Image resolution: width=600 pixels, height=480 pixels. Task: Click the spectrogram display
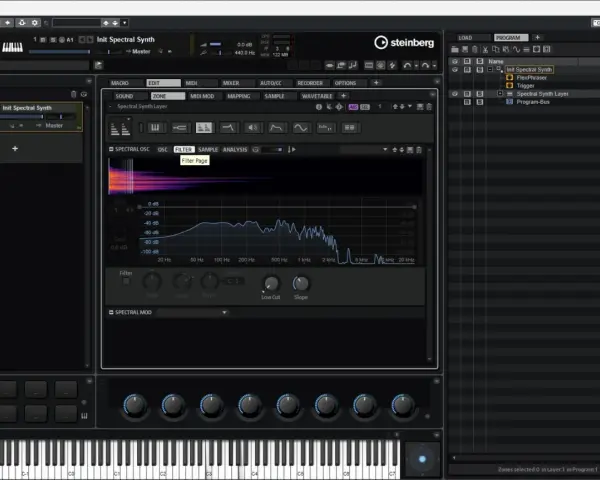266,176
